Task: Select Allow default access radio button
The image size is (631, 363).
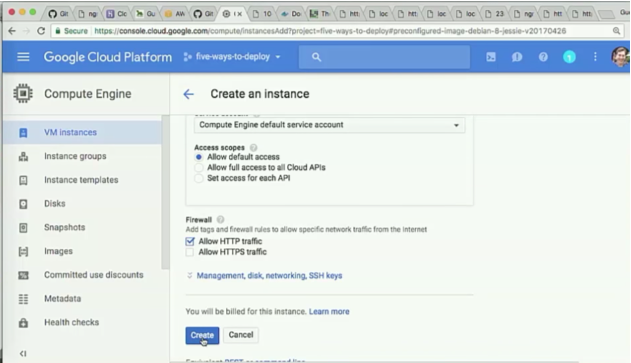Action: (198, 157)
